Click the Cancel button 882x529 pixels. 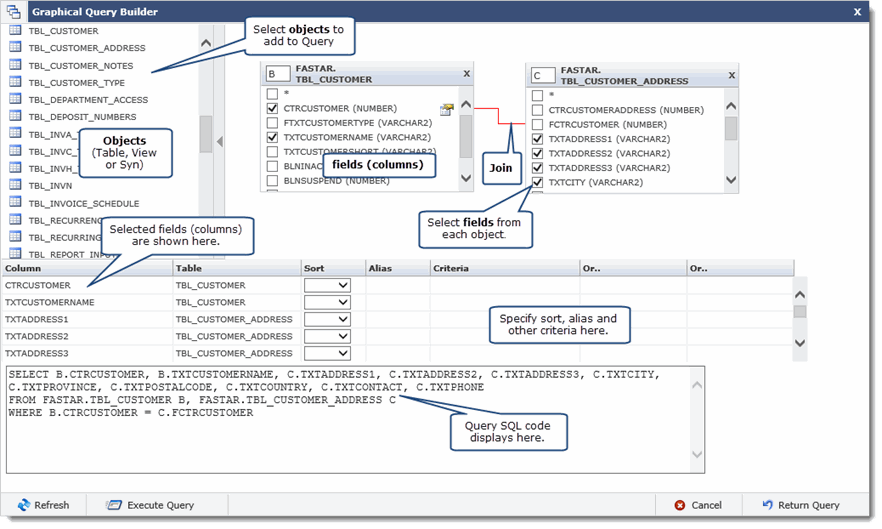pyautogui.click(x=698, y=505)
